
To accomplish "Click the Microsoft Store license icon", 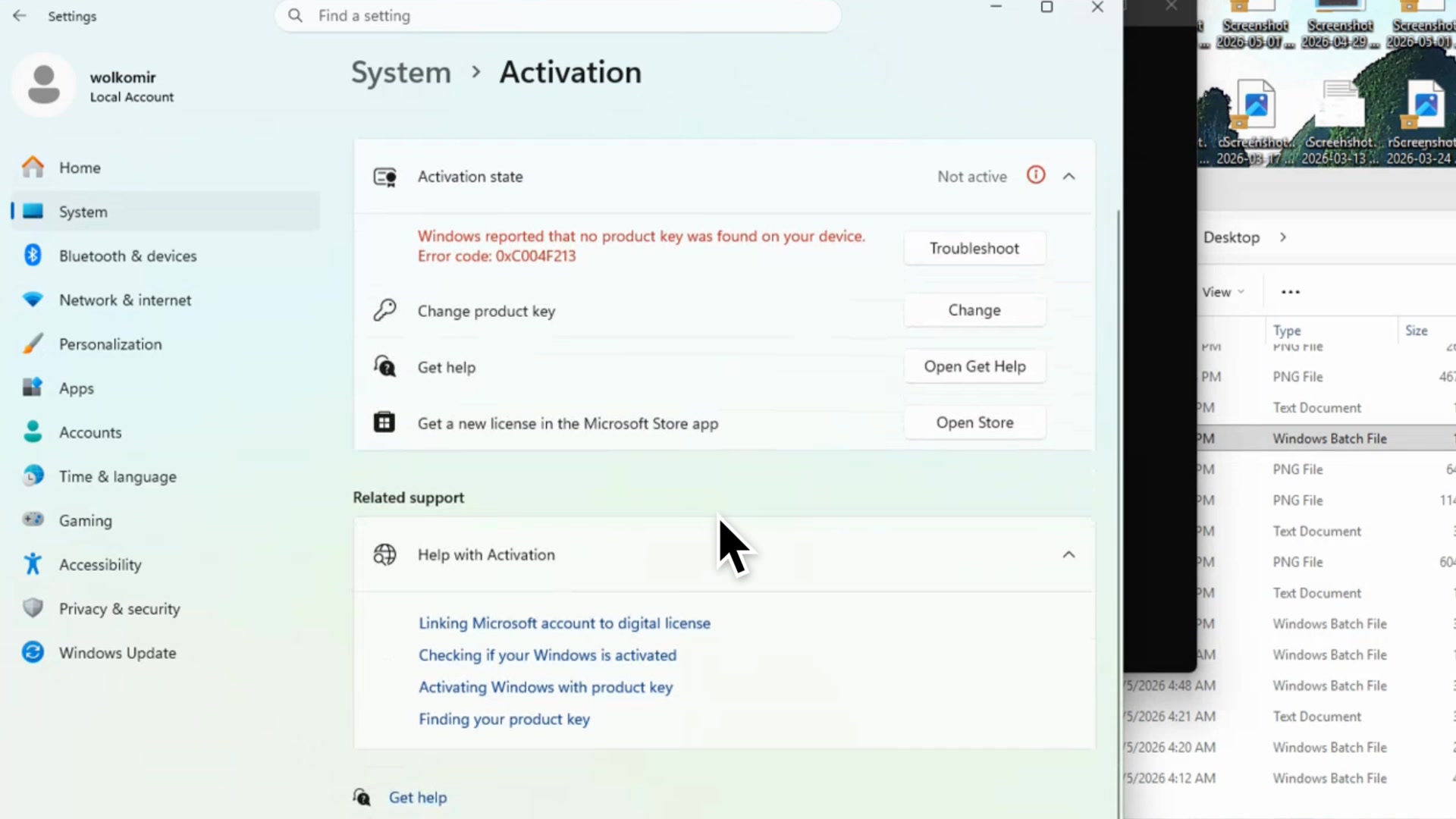I will pyautogui.click(x=384, y=422).
